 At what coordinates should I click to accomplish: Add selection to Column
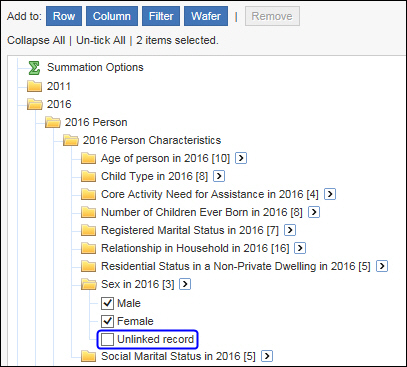click(x=112, y=16)
